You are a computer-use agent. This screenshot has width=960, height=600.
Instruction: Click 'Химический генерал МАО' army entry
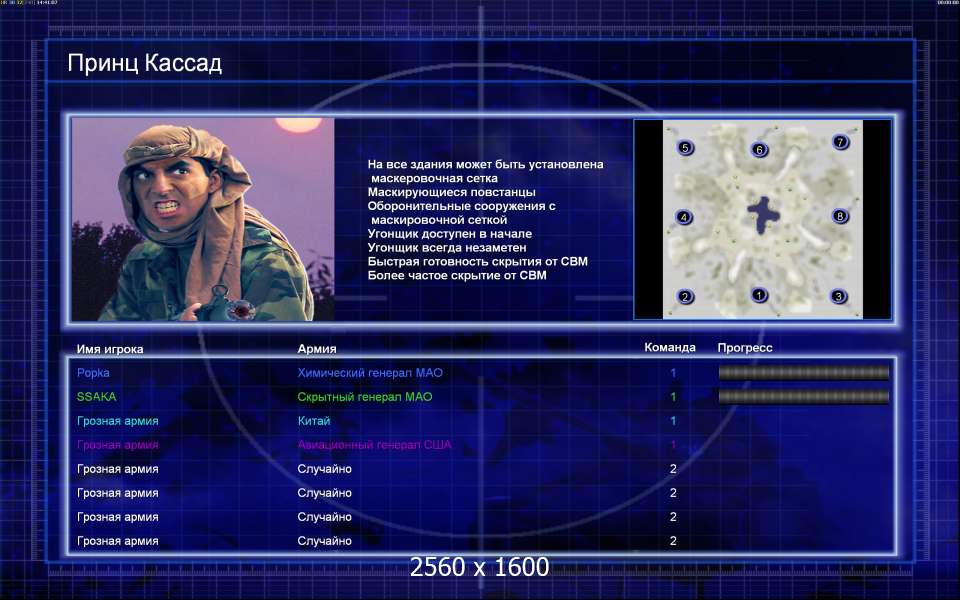(370, 373)
